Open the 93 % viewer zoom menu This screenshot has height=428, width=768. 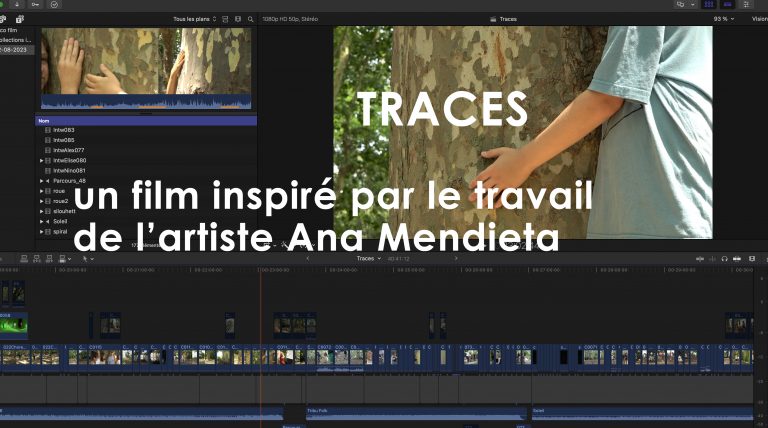click(722, 19)
